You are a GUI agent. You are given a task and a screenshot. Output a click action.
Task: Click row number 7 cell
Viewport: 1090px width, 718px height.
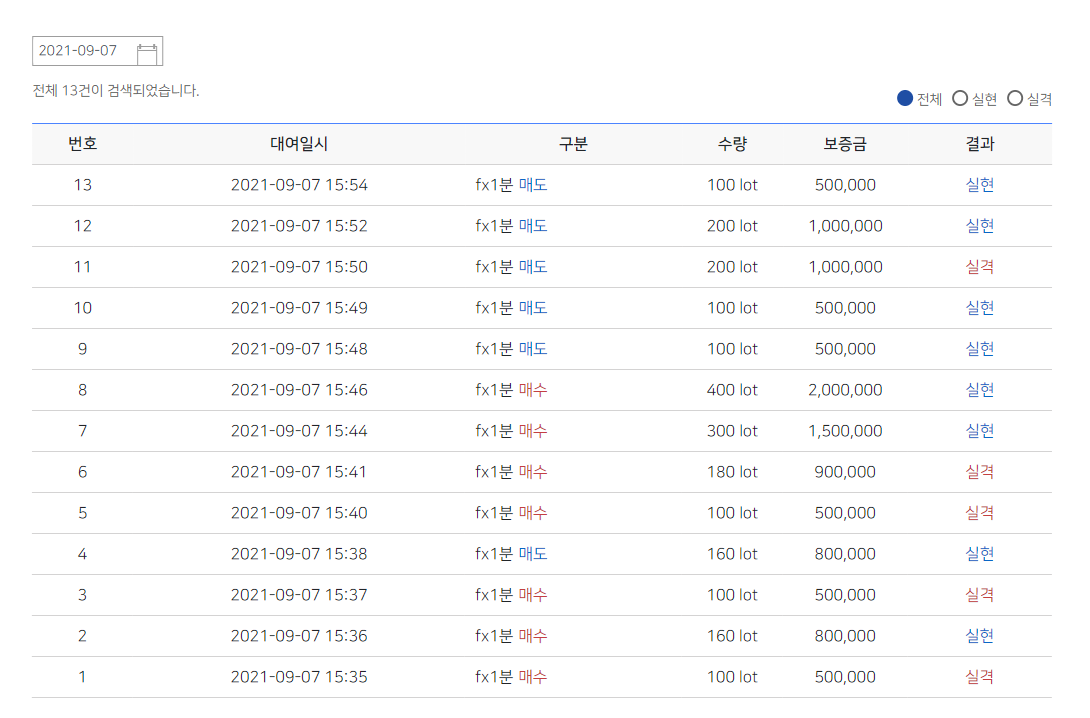(x=83, y=431)
